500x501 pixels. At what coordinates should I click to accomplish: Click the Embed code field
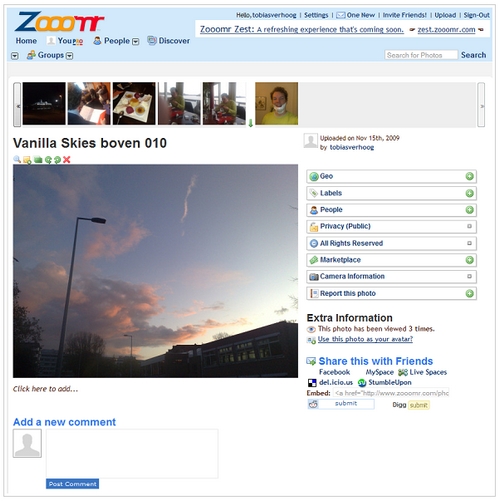pos(391,393)
